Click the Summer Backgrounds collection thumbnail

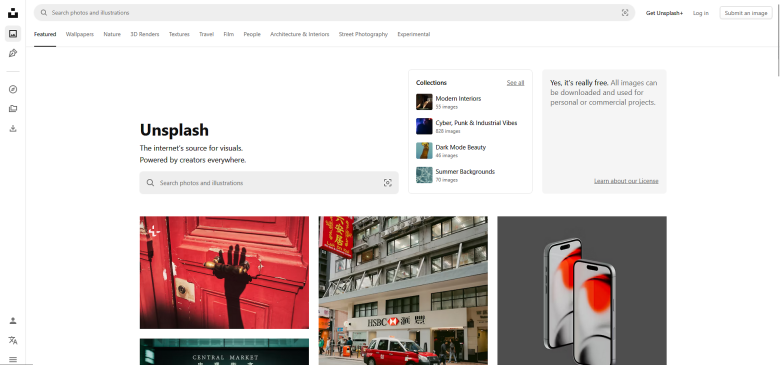pos(424,175)
